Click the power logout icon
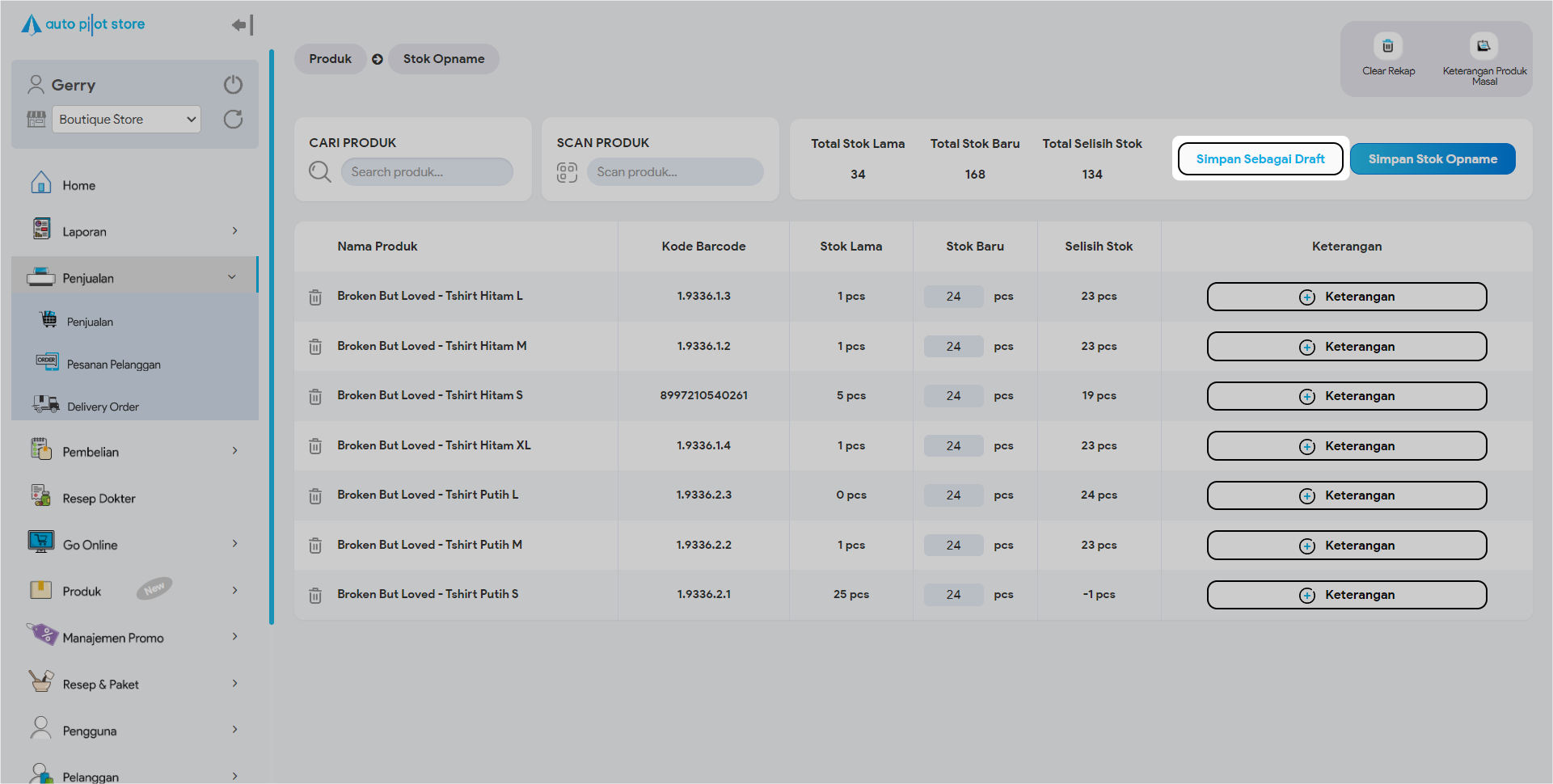The image size is (1553, 784). [x=233, y=85]
